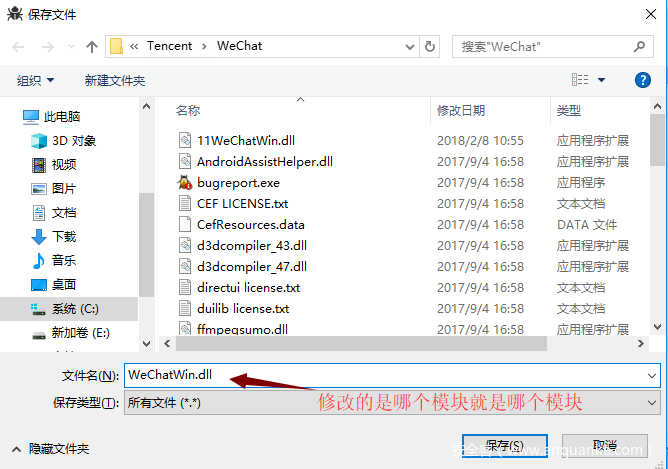
Task: Choose 新加卷 (E:) drive
Action: pyautogui.click(x=71, y=332)
